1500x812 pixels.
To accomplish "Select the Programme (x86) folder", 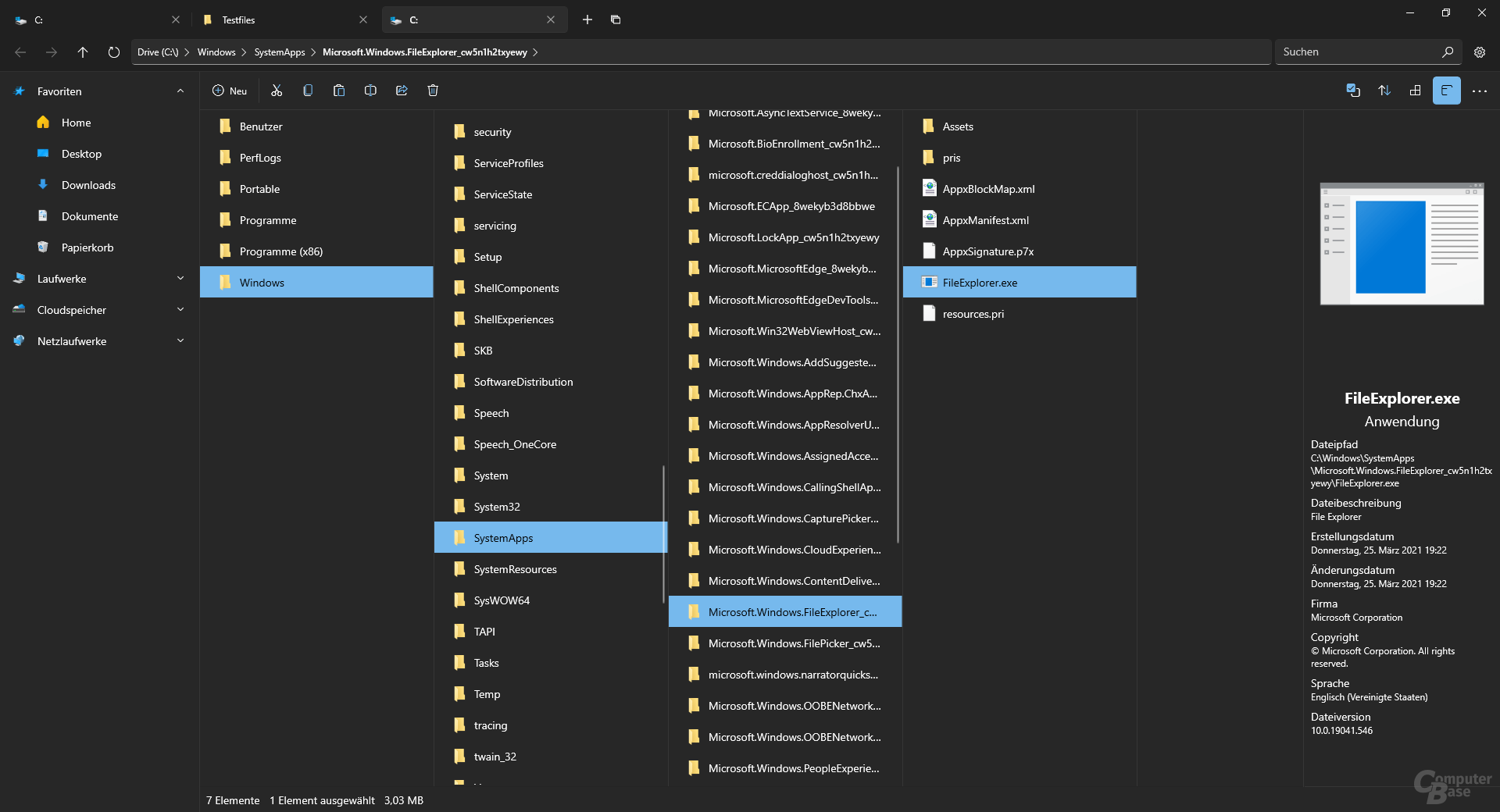I will tap(316, 251).
